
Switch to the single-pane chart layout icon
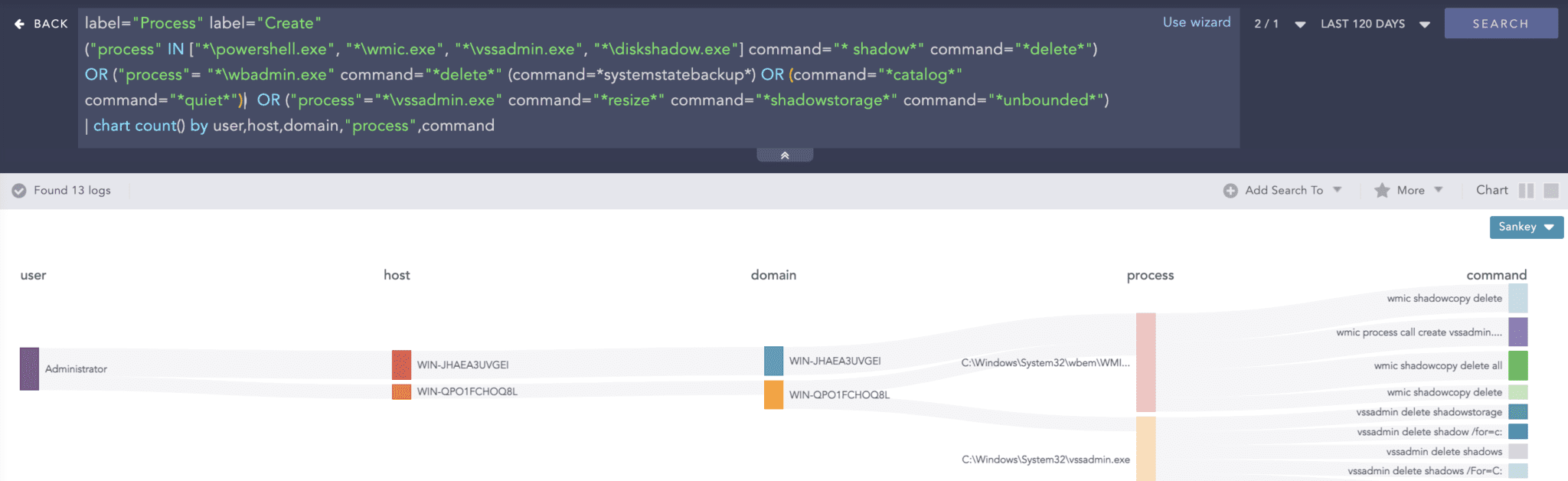tap(1551, 191)
